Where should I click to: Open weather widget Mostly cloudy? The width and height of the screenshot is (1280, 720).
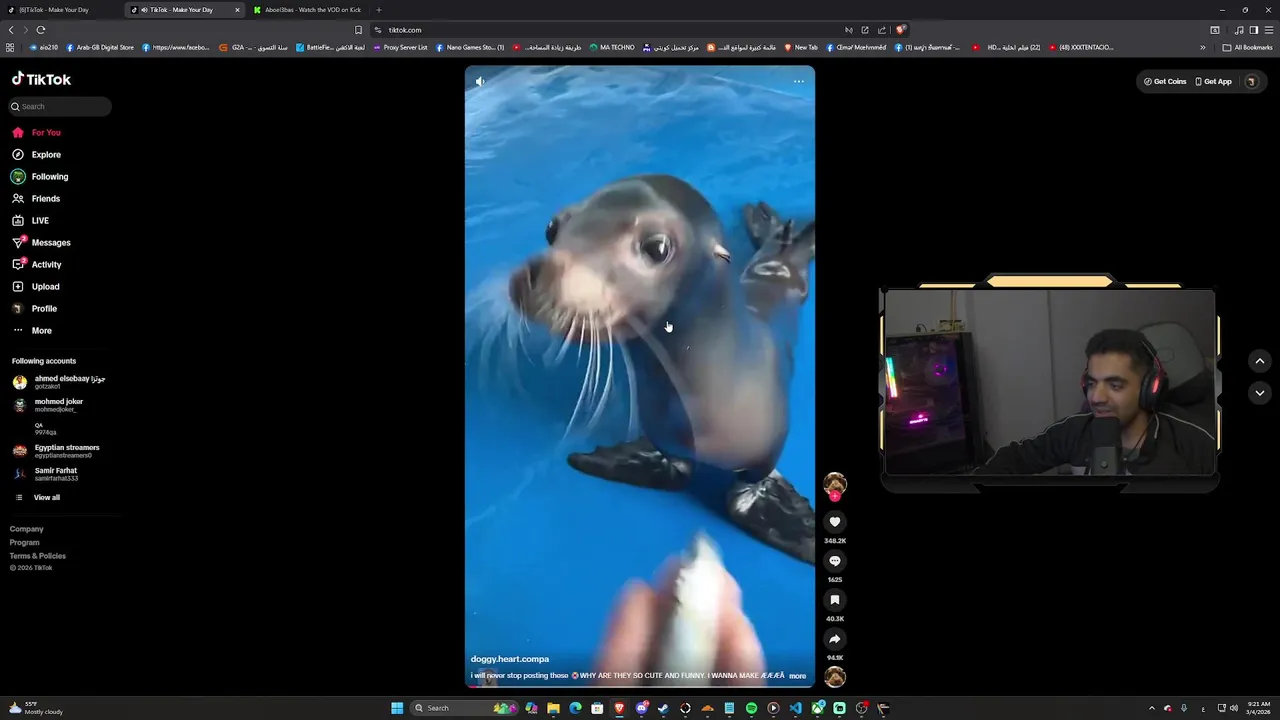pyautogui.click(x=36, y=708)
